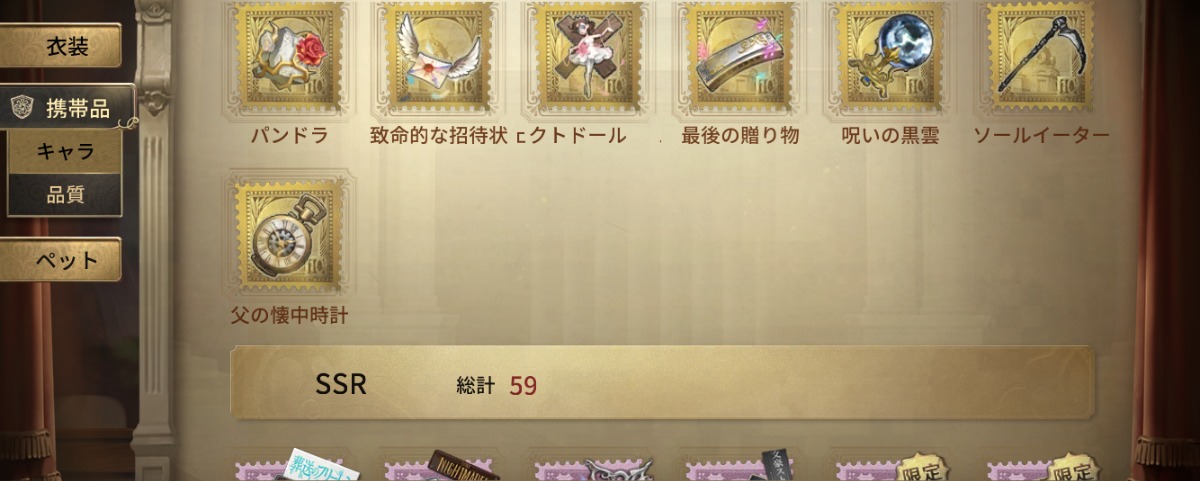1200x481 pixels.
Task: Collapse the SSR section header
Action: 662,383
